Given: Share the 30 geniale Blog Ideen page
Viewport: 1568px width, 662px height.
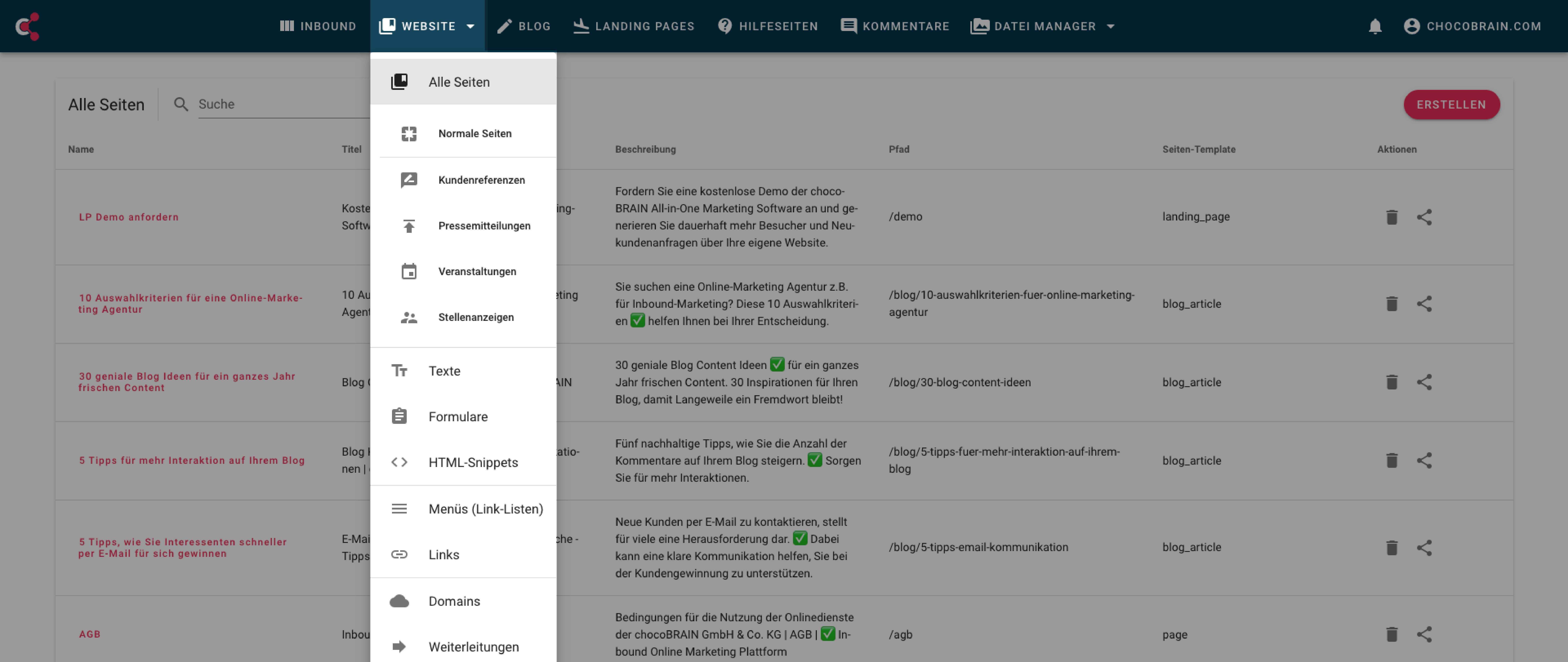Looking at the screenshot, I should pos(1424,382).
